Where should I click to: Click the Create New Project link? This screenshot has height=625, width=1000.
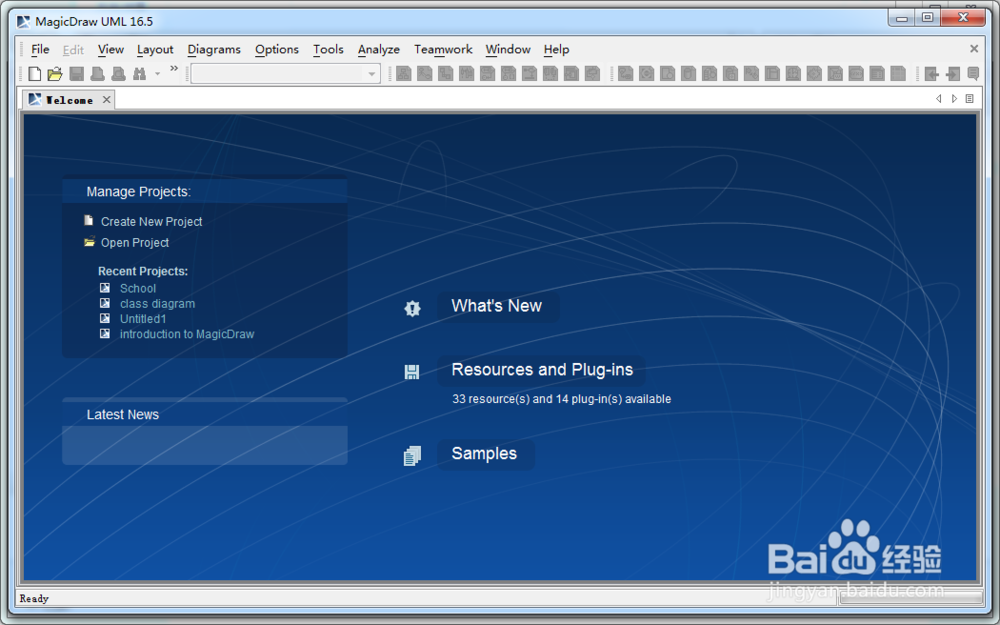click(151, 221)
